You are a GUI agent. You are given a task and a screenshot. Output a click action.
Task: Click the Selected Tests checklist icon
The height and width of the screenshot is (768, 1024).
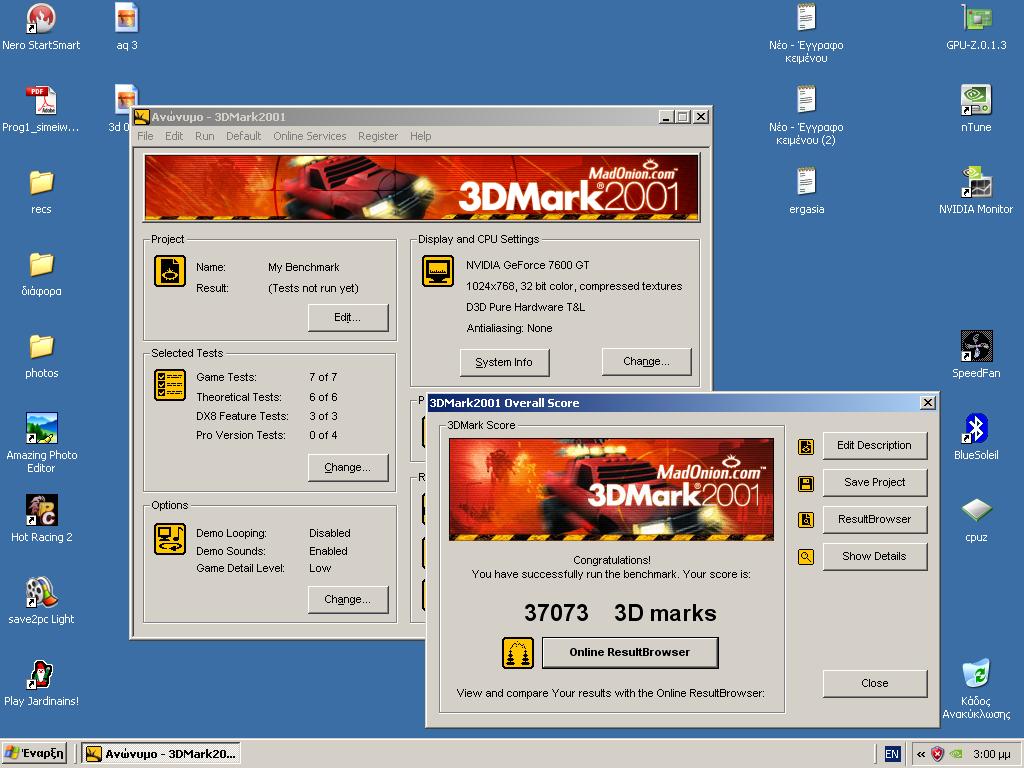[170, 385]
